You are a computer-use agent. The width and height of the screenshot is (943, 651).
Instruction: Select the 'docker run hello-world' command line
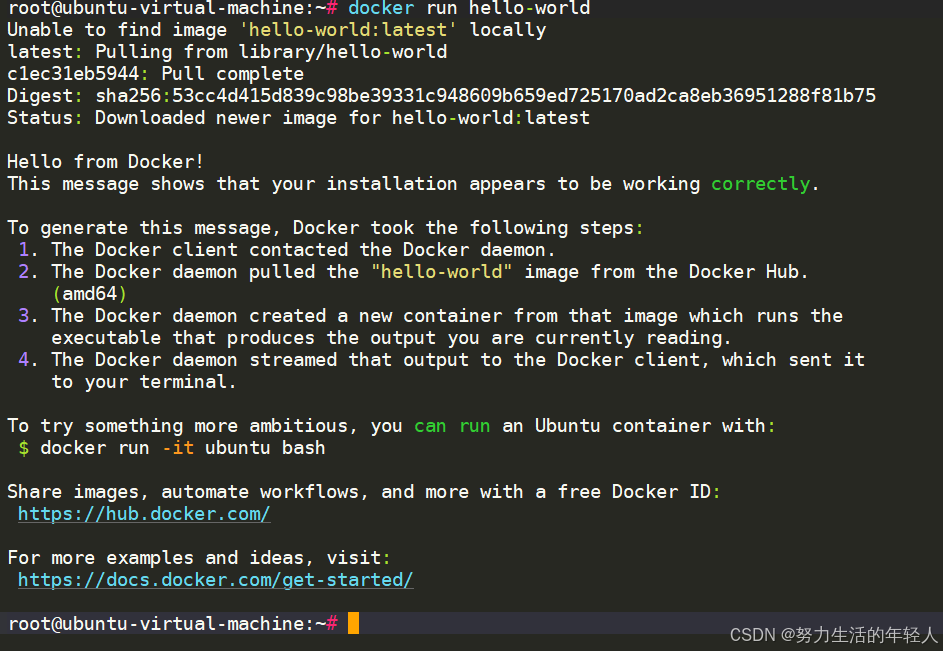pos(469,8)
